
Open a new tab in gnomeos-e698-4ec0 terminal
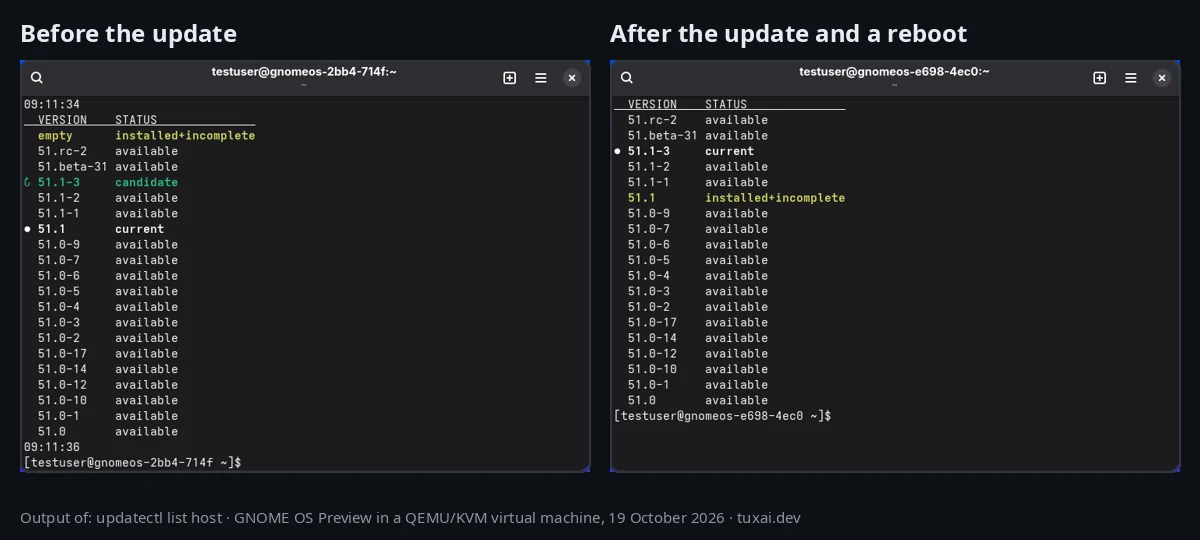1100,78
